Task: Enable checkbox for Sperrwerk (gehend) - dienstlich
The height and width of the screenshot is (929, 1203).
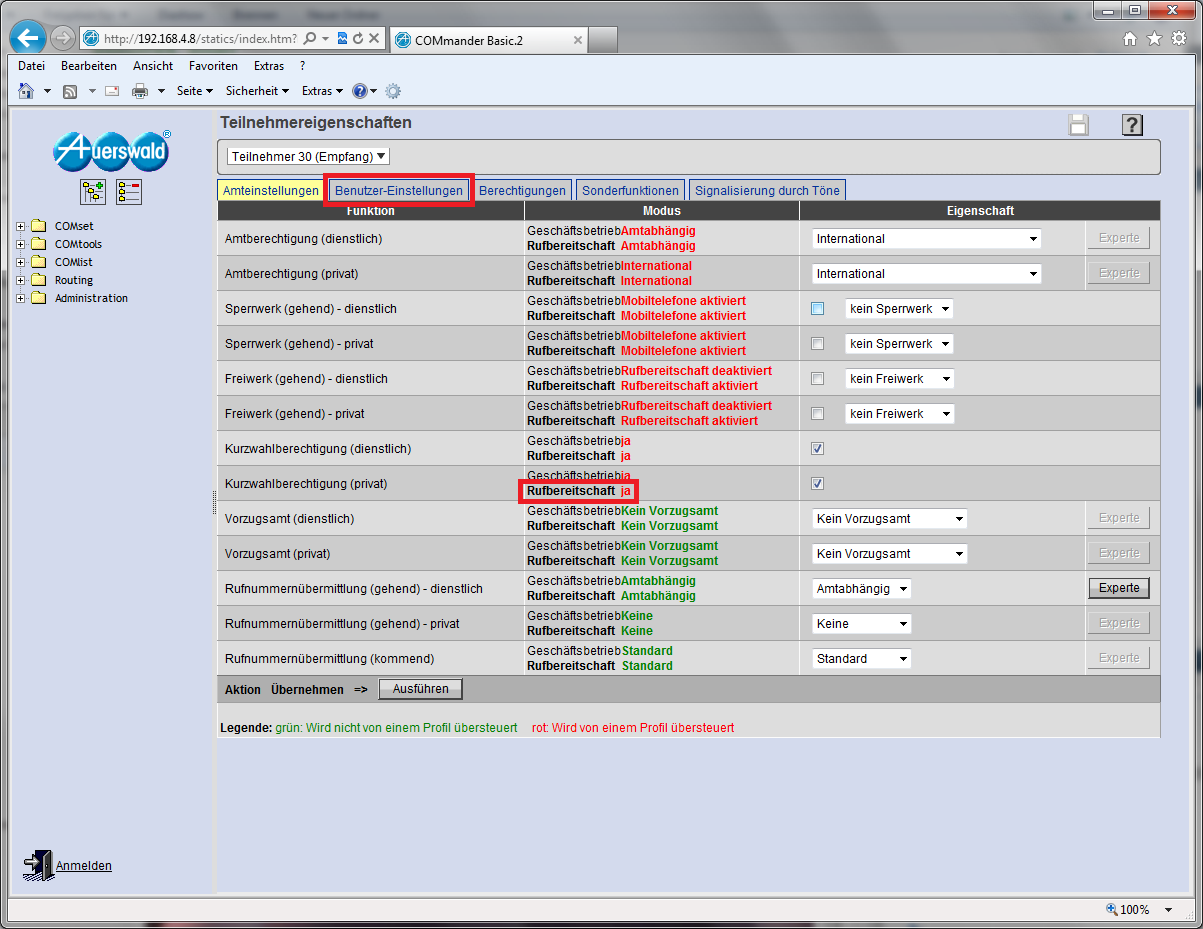Action: click(x=818, y=309)
